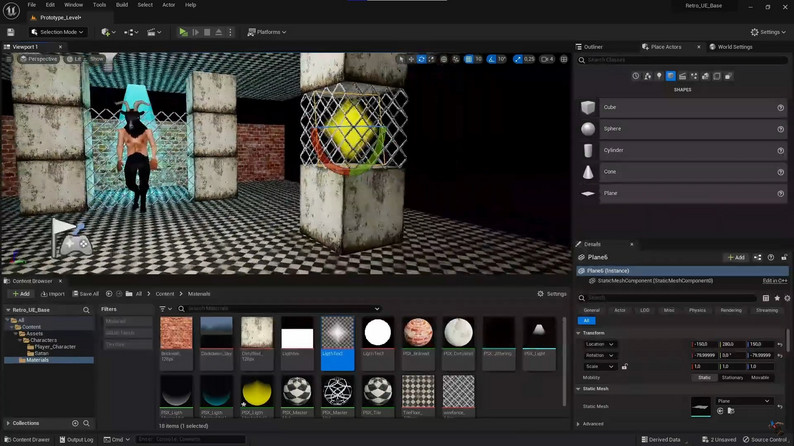Screen dimensions: 794x446
Task: Open the Actor menu
Action: click(169, 5)
